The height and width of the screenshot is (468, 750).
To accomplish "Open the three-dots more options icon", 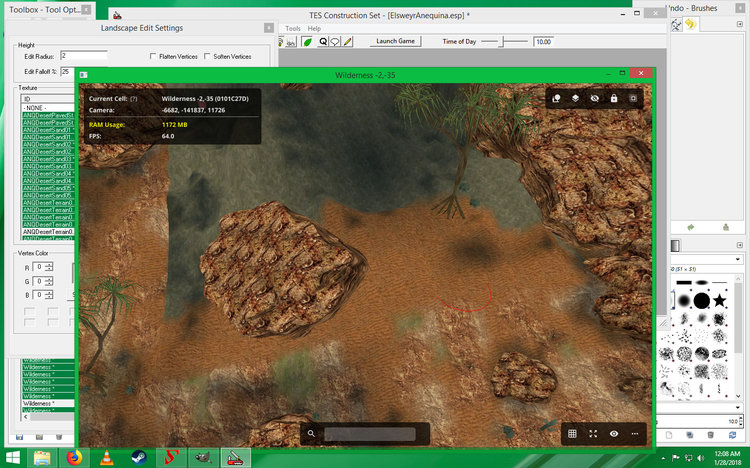I will pos(635,434).
